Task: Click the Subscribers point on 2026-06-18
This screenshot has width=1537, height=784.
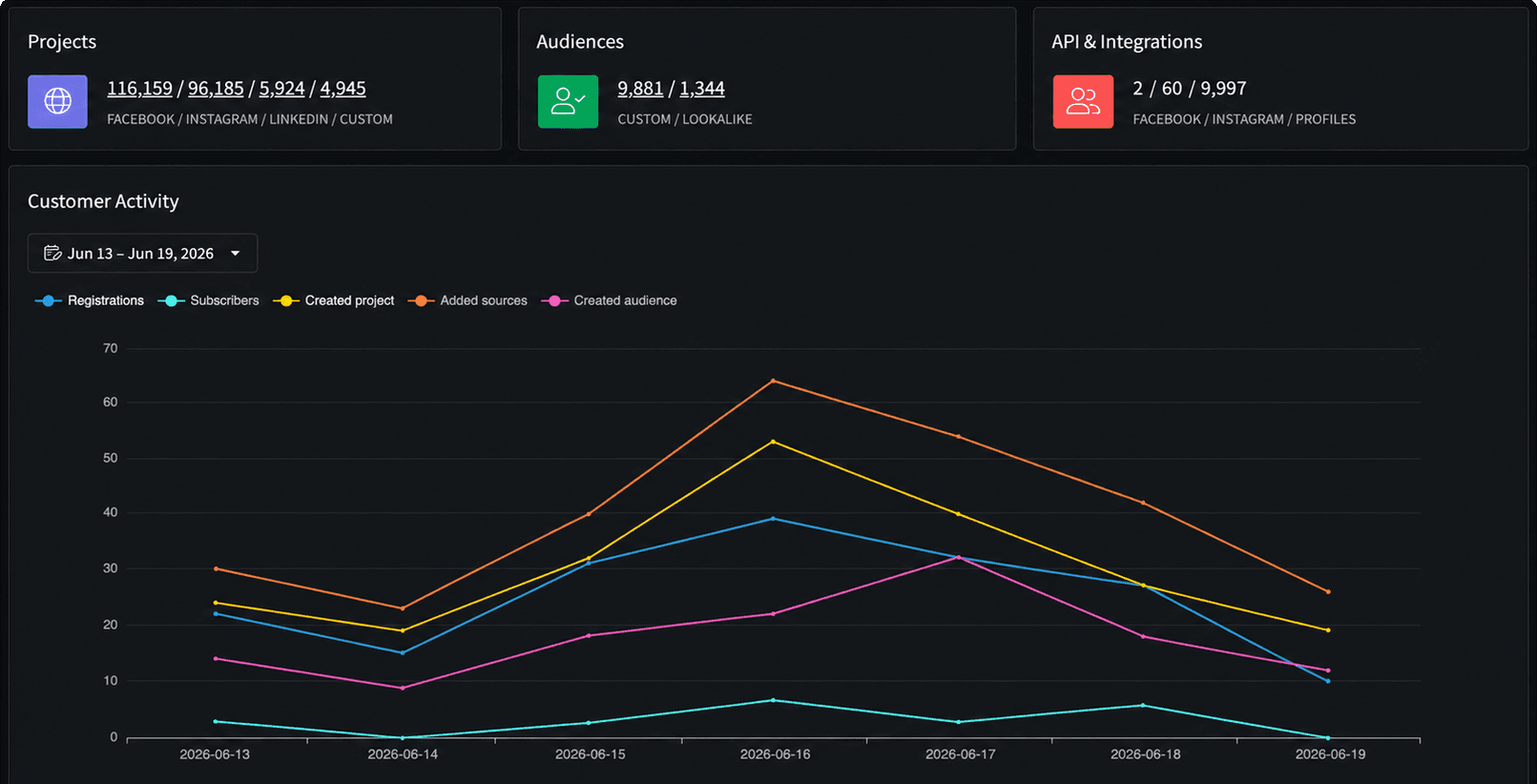Action: coord(1143,706)
